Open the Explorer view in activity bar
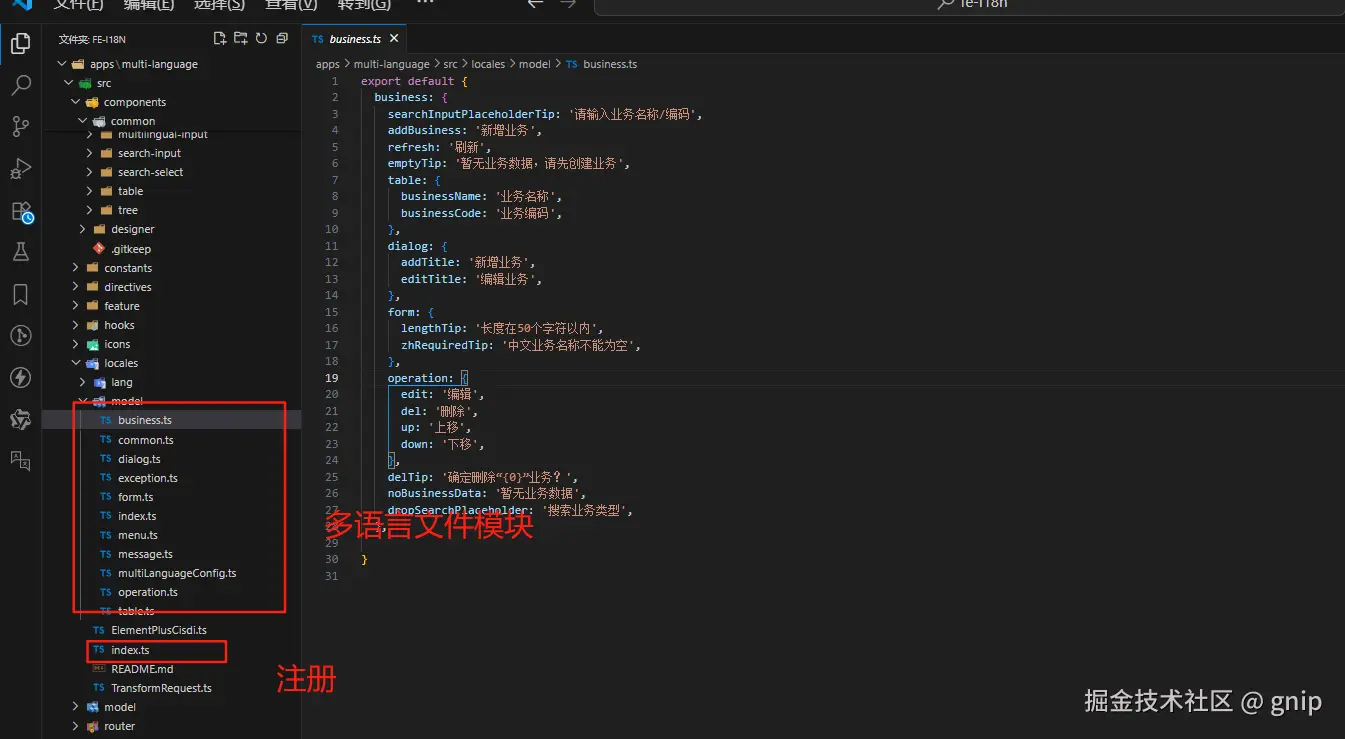 [x=20, y=44]
